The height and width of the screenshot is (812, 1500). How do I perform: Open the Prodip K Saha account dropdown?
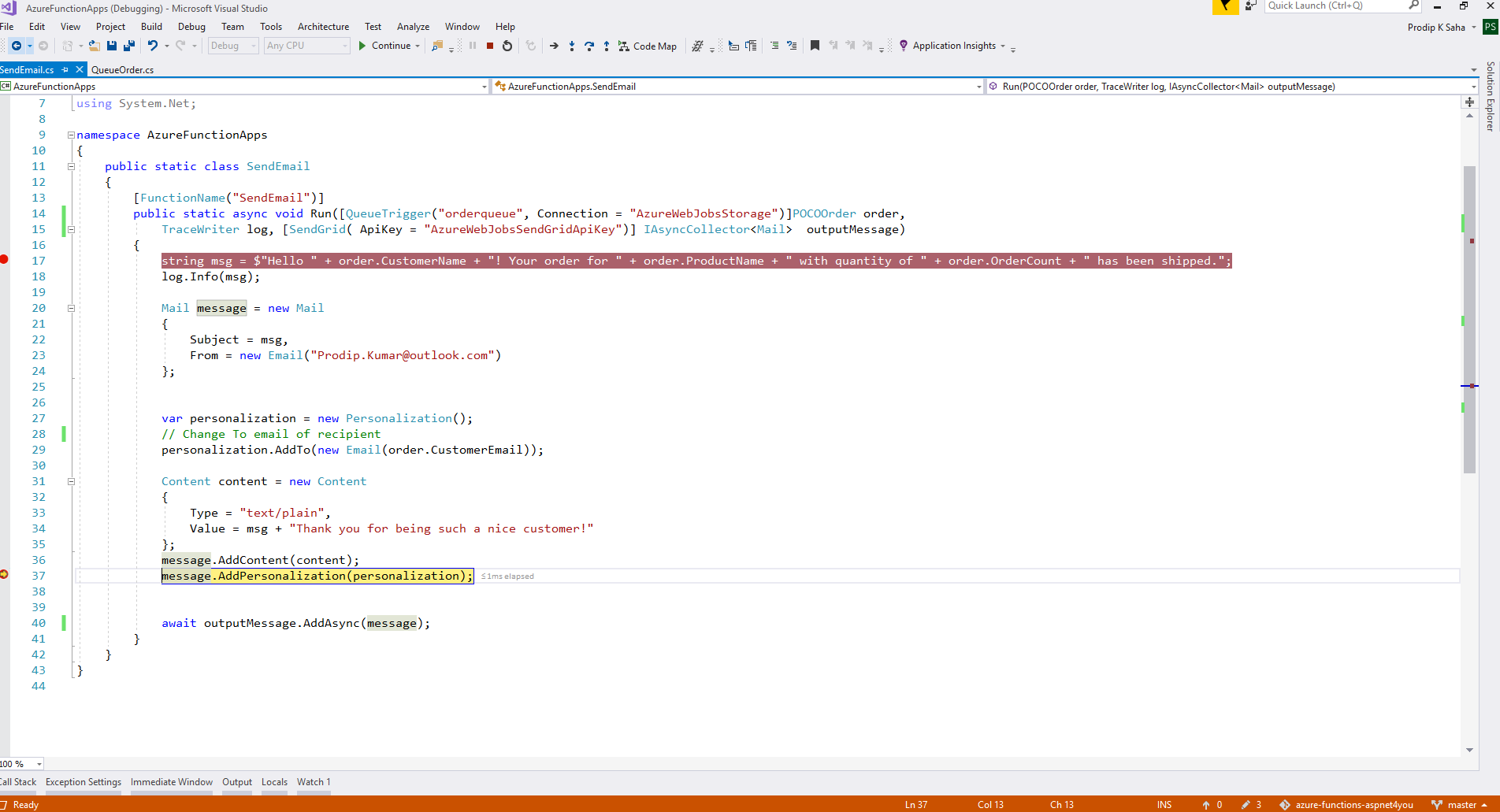pyautogui.click(x=1442, y=27)
